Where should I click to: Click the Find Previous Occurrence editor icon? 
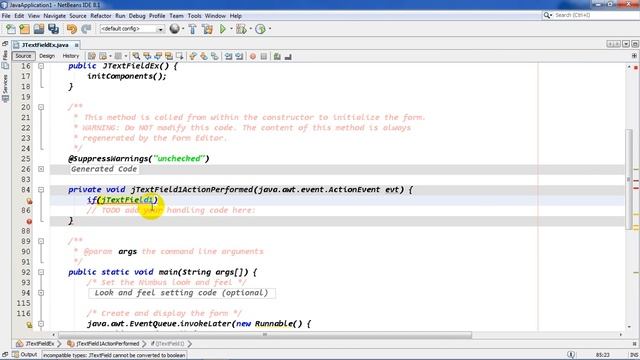pos(147,56)
